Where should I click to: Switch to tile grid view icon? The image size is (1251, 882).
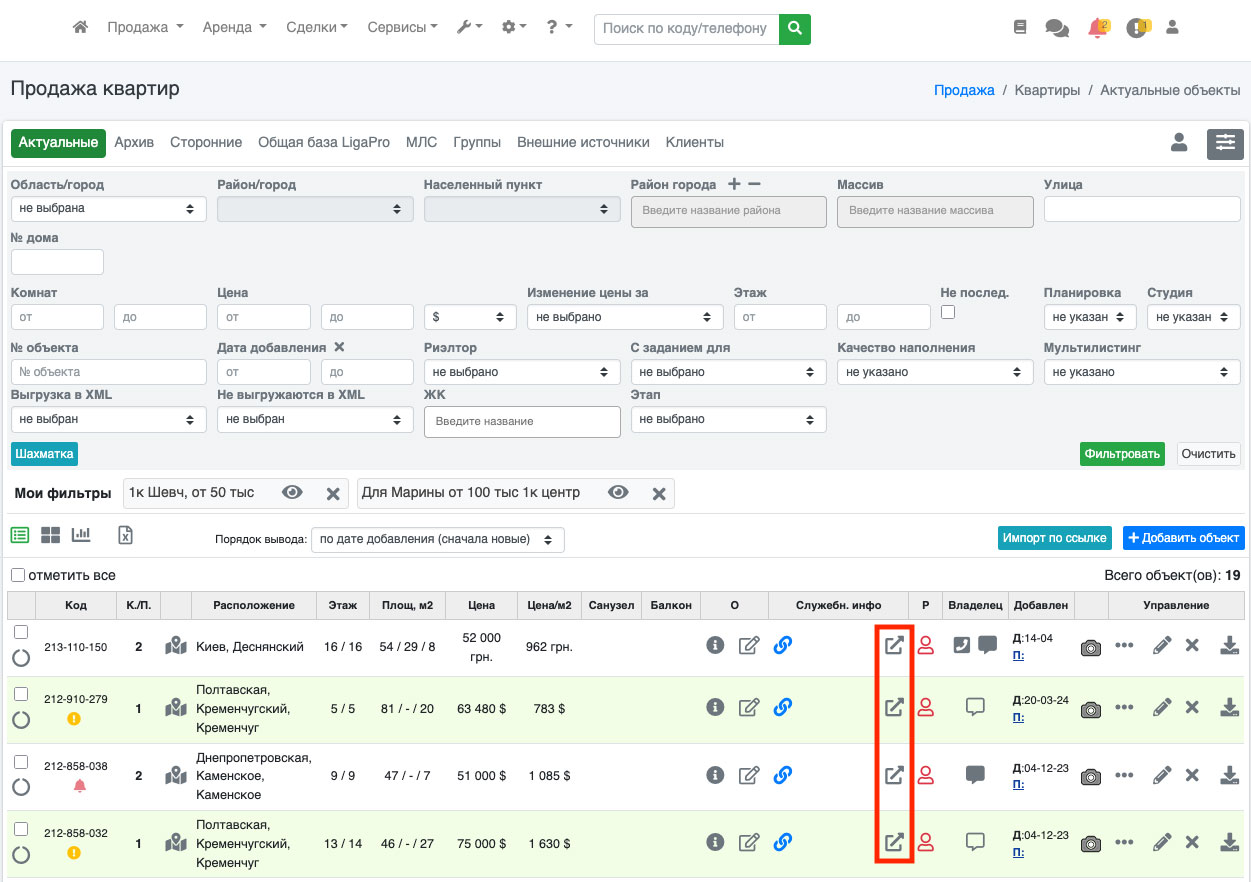click(50, 535)
